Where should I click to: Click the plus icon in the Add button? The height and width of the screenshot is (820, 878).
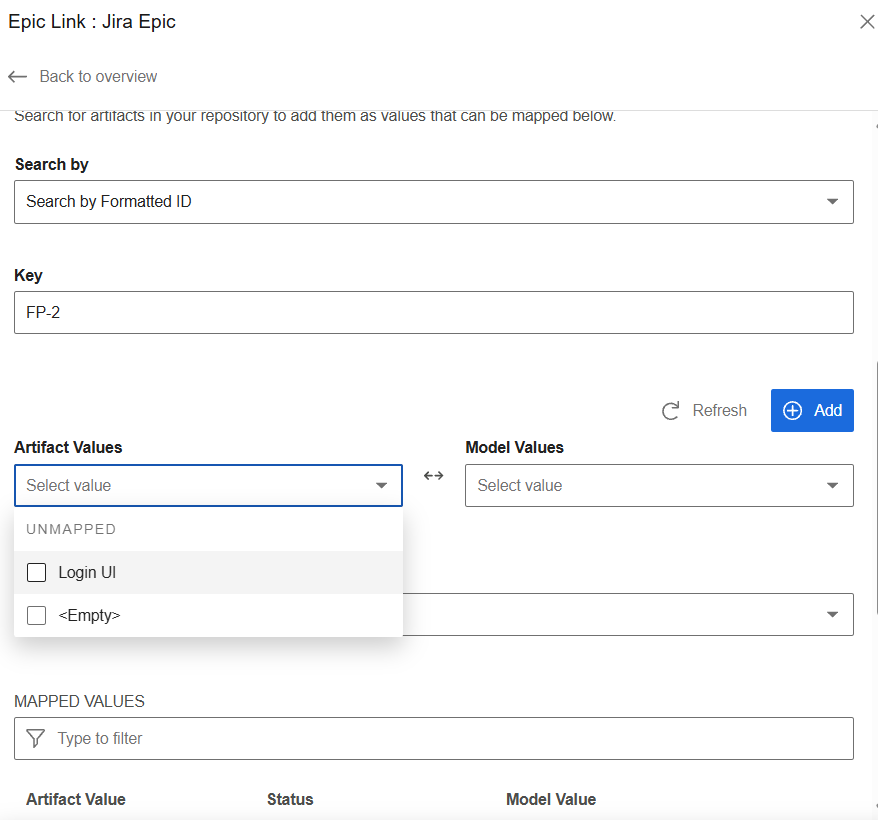coord(792,411)
